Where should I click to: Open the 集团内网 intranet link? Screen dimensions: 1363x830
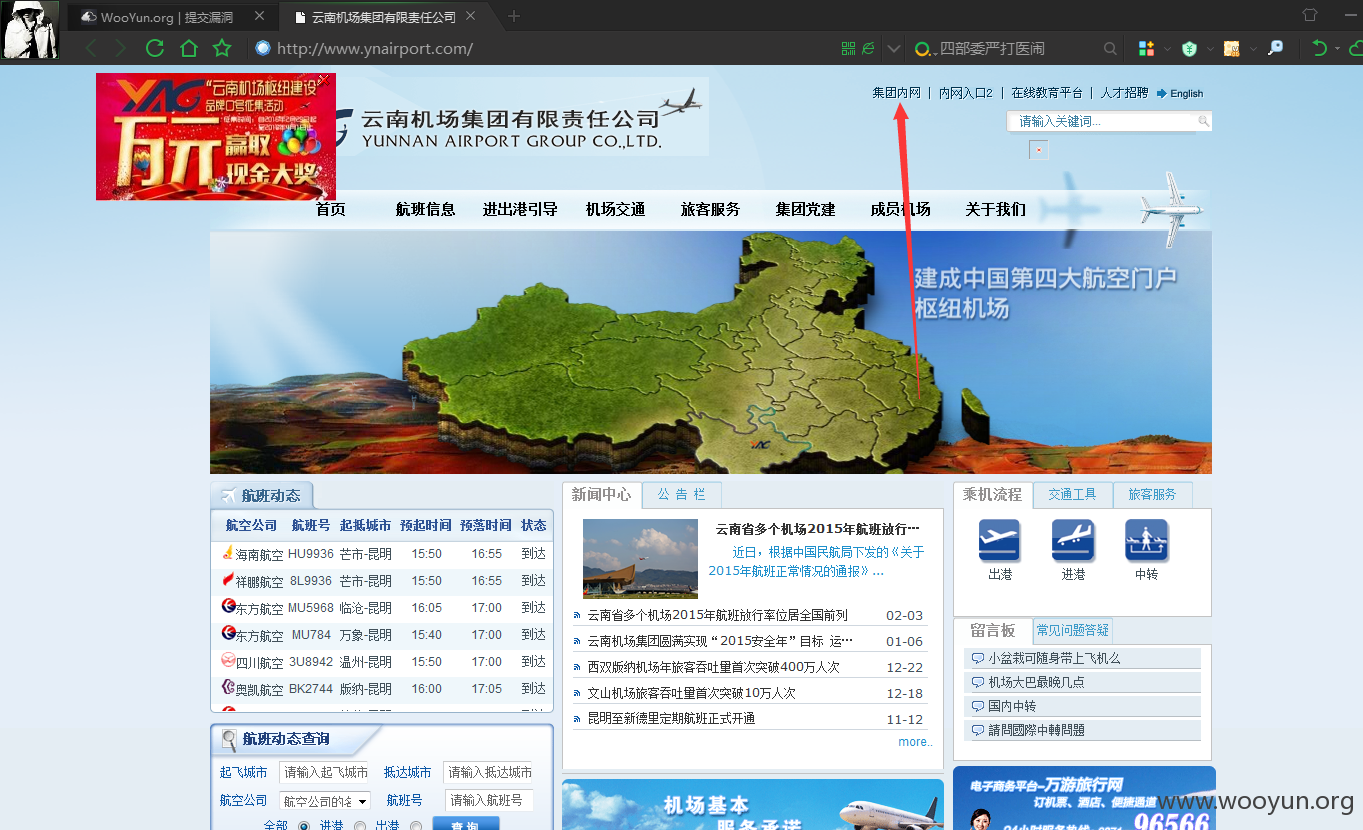896,93
